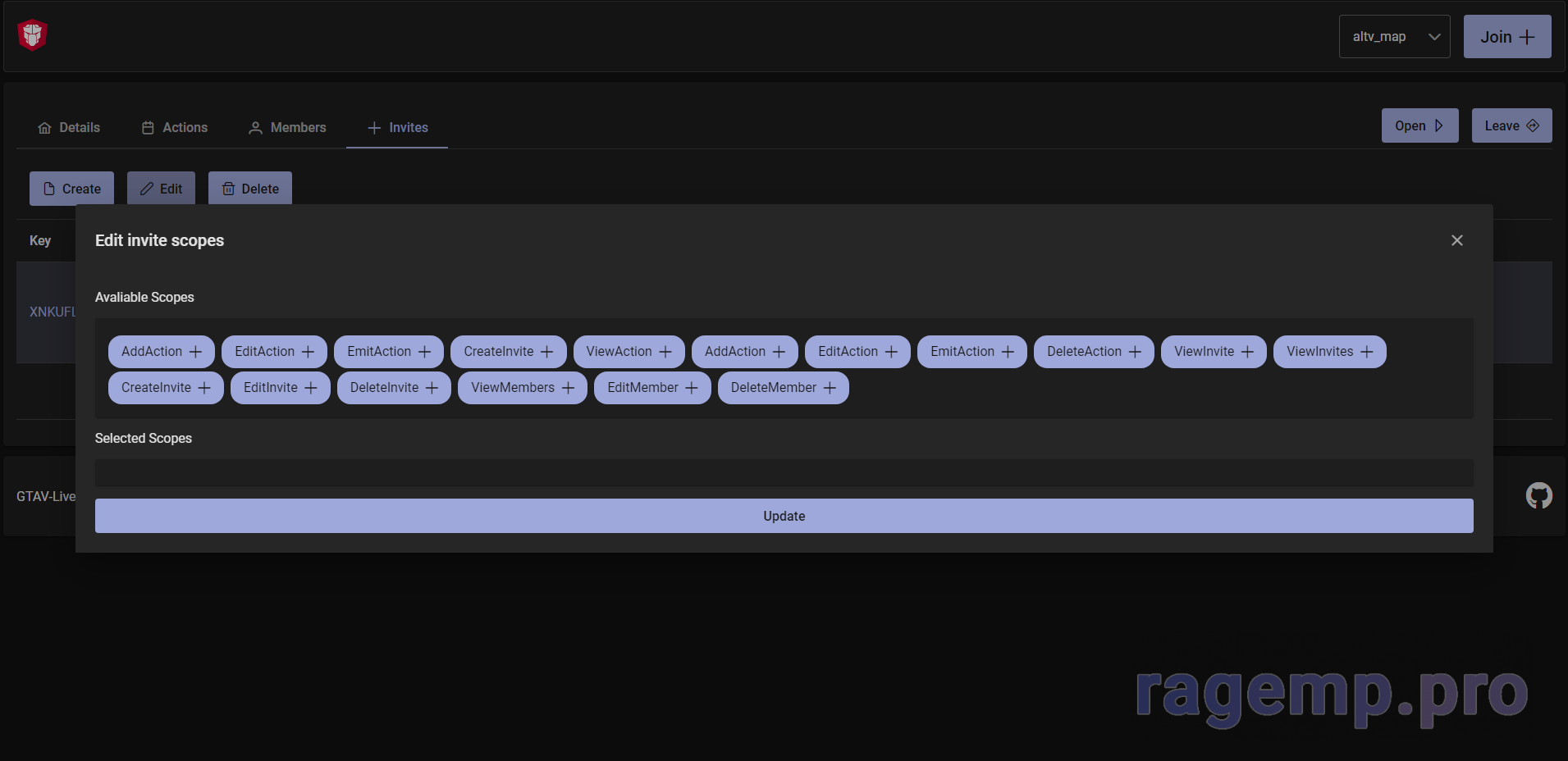
Task: Add the first EditAction scope chip
Action: (x=274, y=352)
